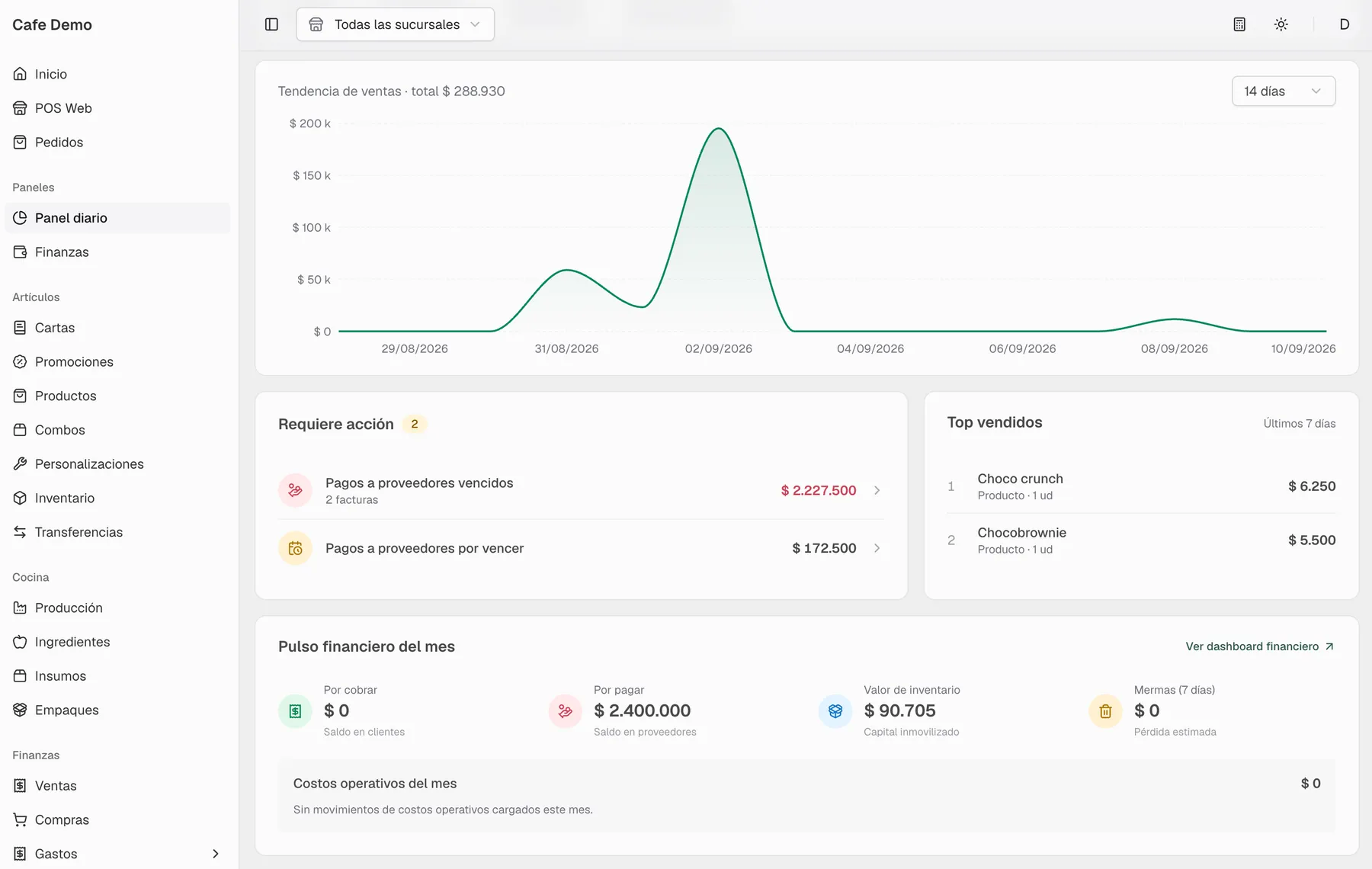The image size is (1372, 869).
Task: Click the Costos operativos del mes row
Action: pos(806,796)
